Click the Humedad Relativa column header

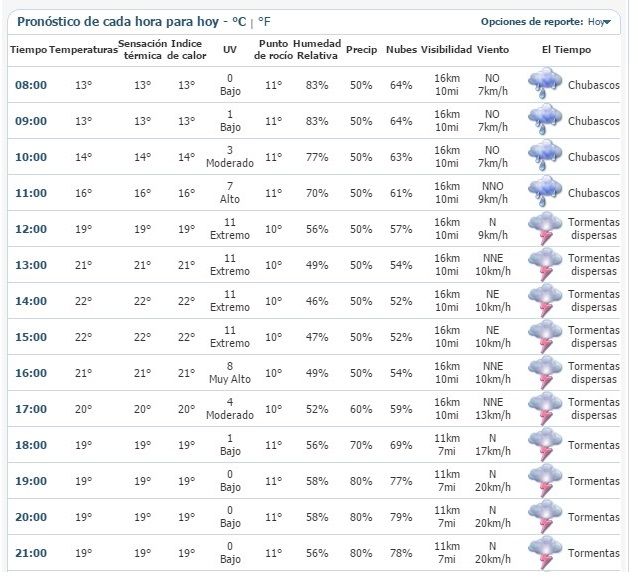(x=317, y=49)
